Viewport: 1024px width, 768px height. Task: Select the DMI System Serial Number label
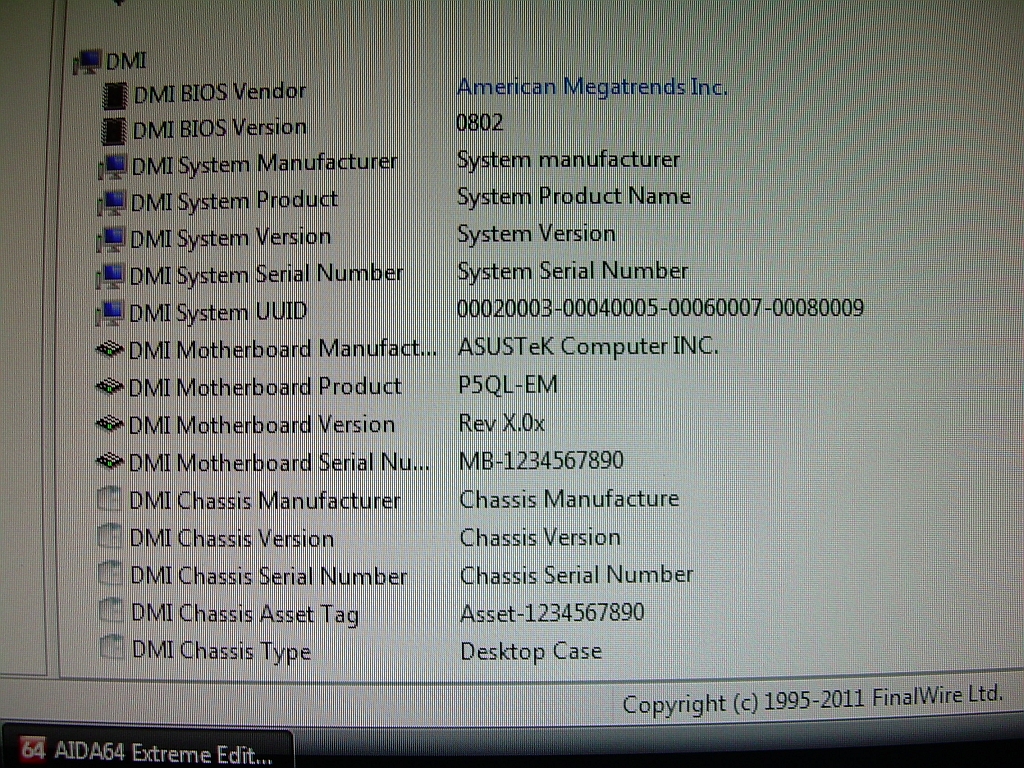pos(266,274)
